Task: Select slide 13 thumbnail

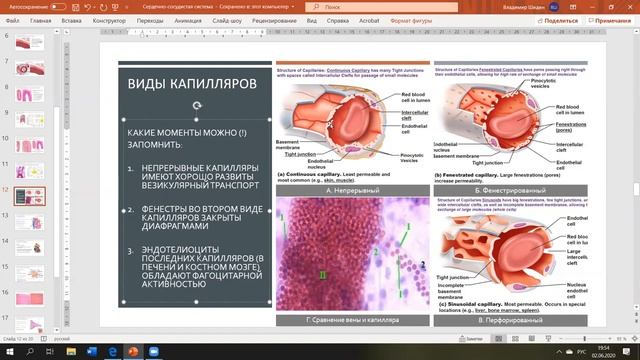Action: pos(29,222)
